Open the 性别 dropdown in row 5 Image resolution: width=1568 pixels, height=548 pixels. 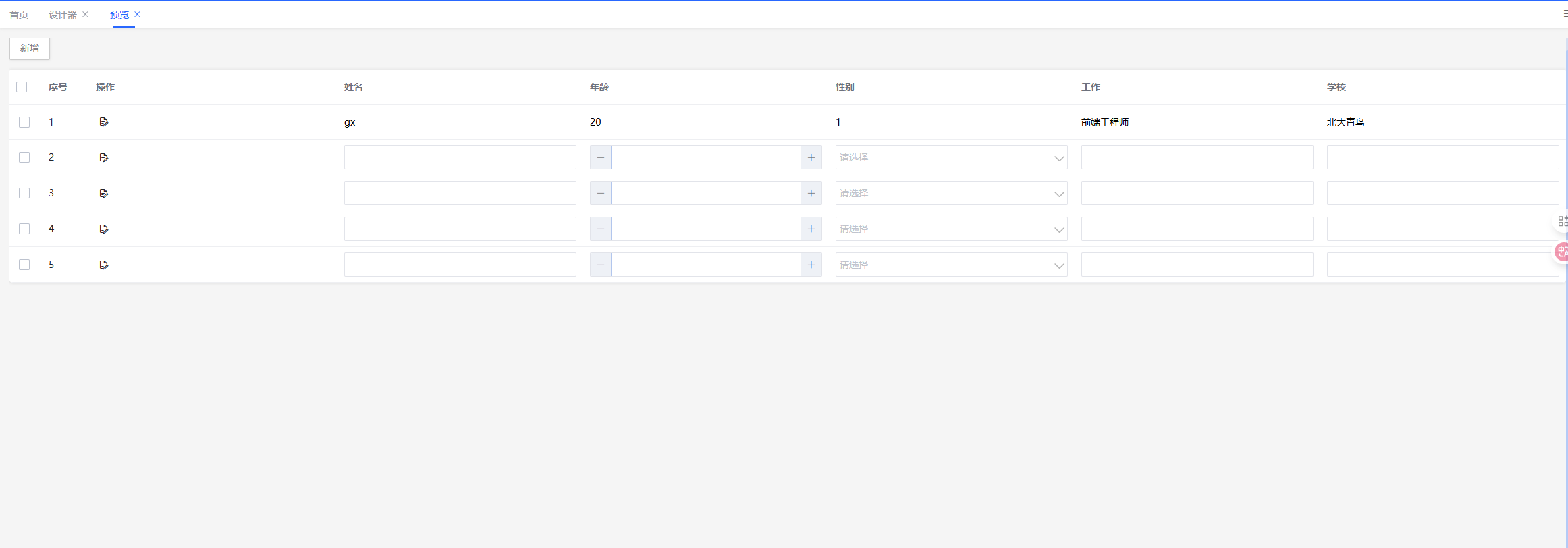(x=950, y=265)
